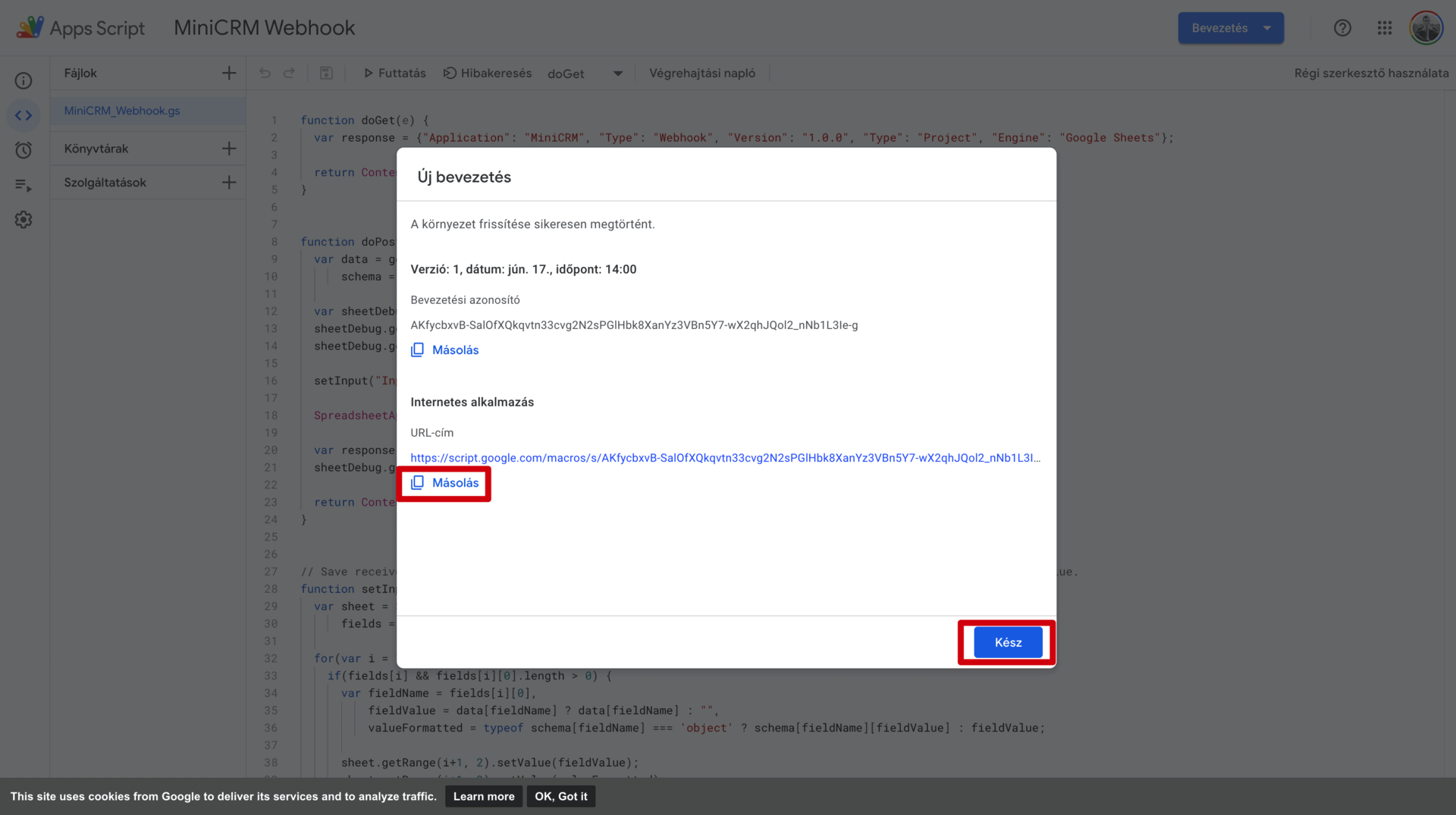Click the MiniCRM Webhook project title
This screenshot has height=815, width=1456.
pos(265,27)
